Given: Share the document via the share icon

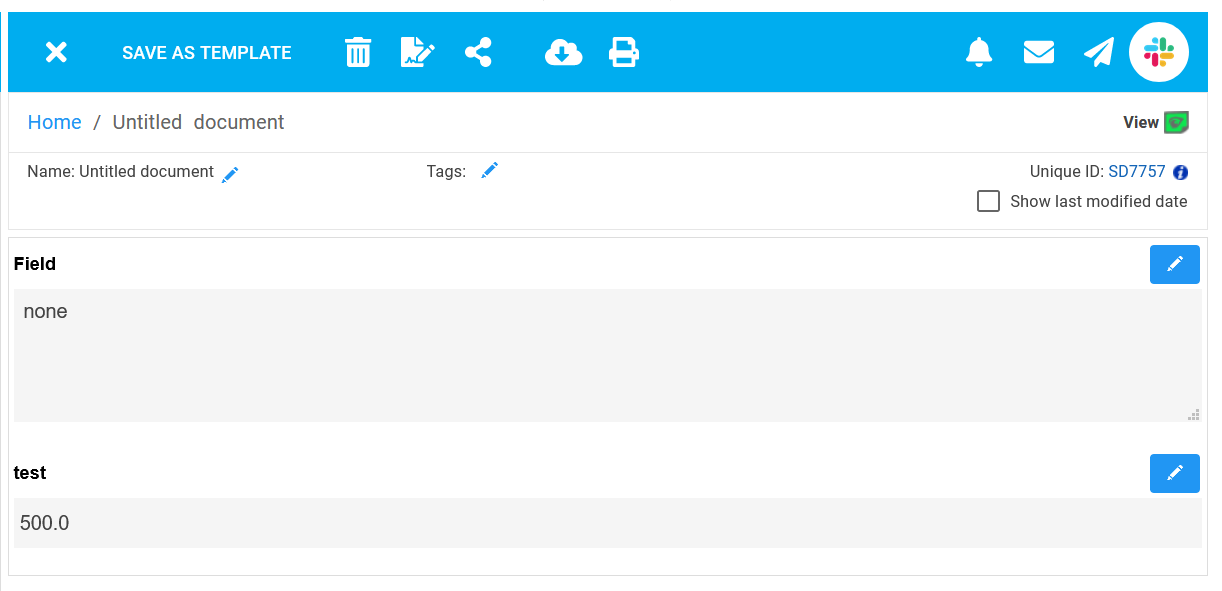Looking at the screenshot, I should [478, 52].
